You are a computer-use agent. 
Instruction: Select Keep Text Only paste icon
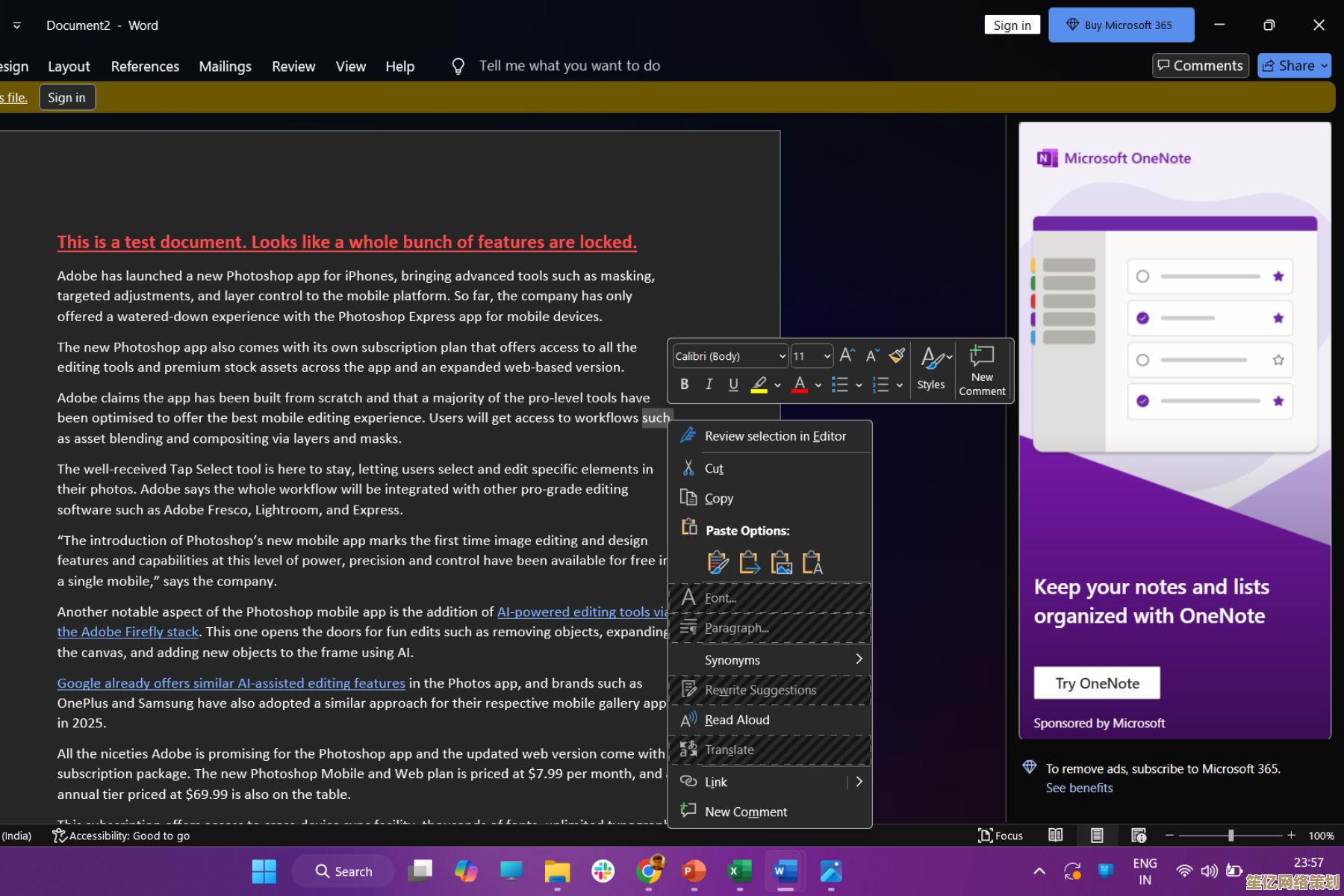(x=812, y=562)
